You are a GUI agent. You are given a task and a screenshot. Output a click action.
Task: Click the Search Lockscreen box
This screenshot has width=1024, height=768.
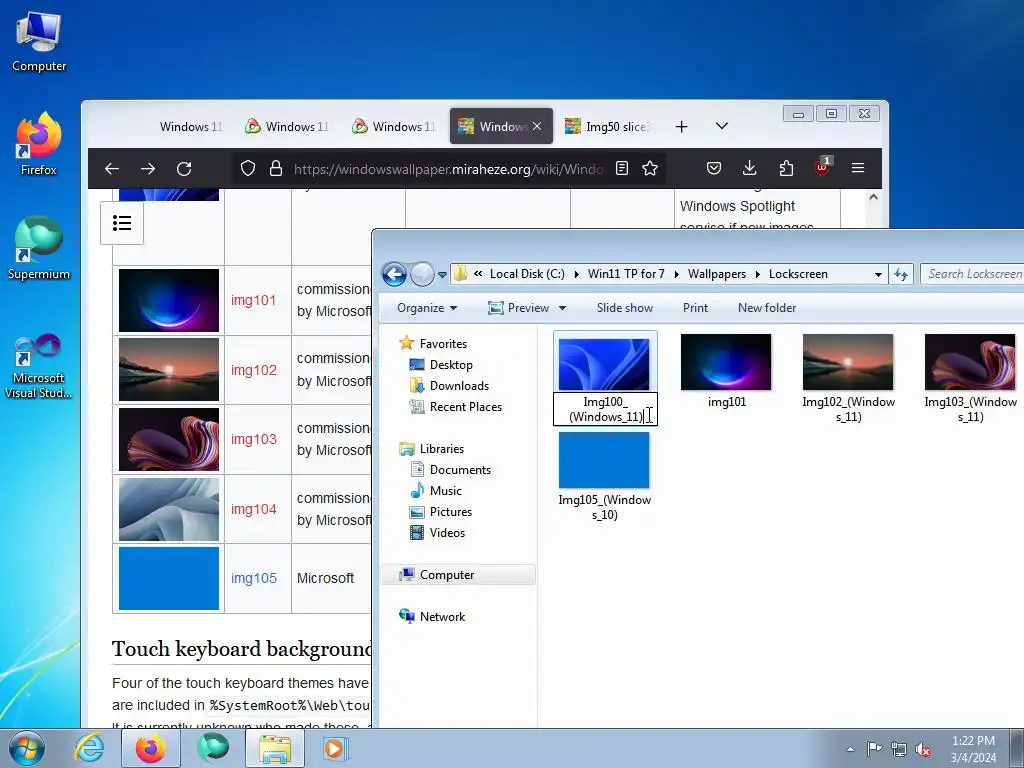[x=972, y=274]
